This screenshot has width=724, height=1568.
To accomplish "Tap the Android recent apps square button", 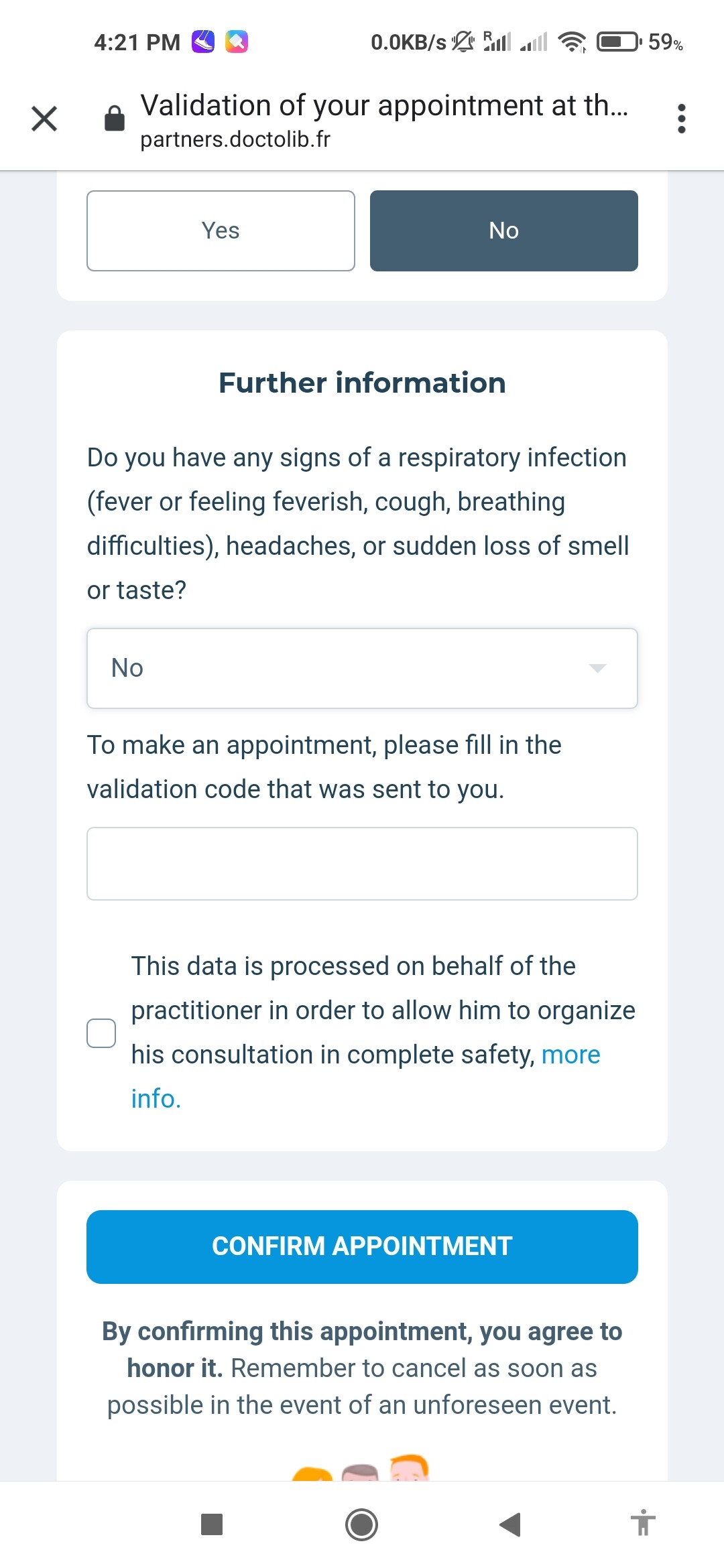I will pyautogui.click(x=212, y=1524).
